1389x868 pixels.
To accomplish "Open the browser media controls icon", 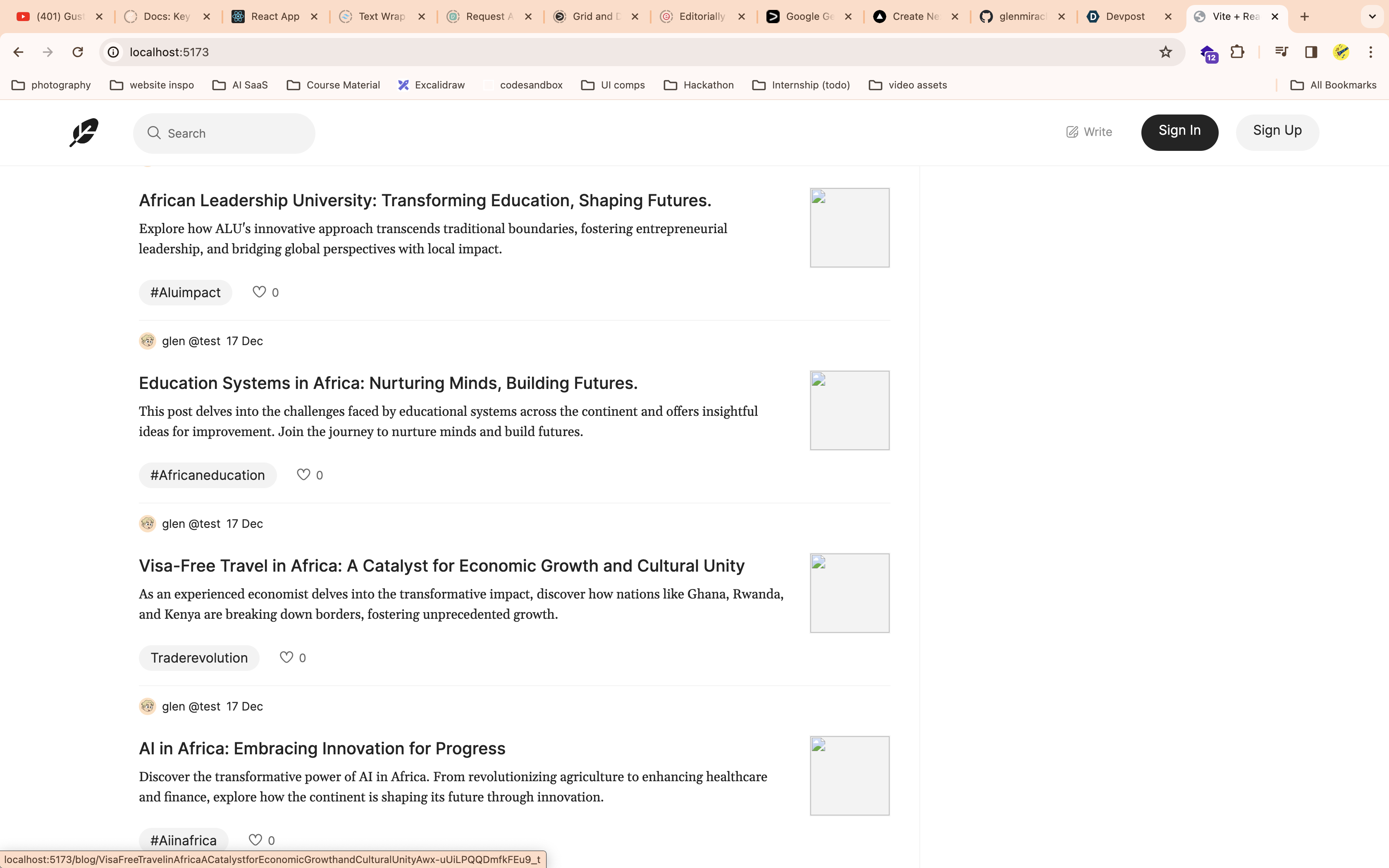I will [1281, 52].
